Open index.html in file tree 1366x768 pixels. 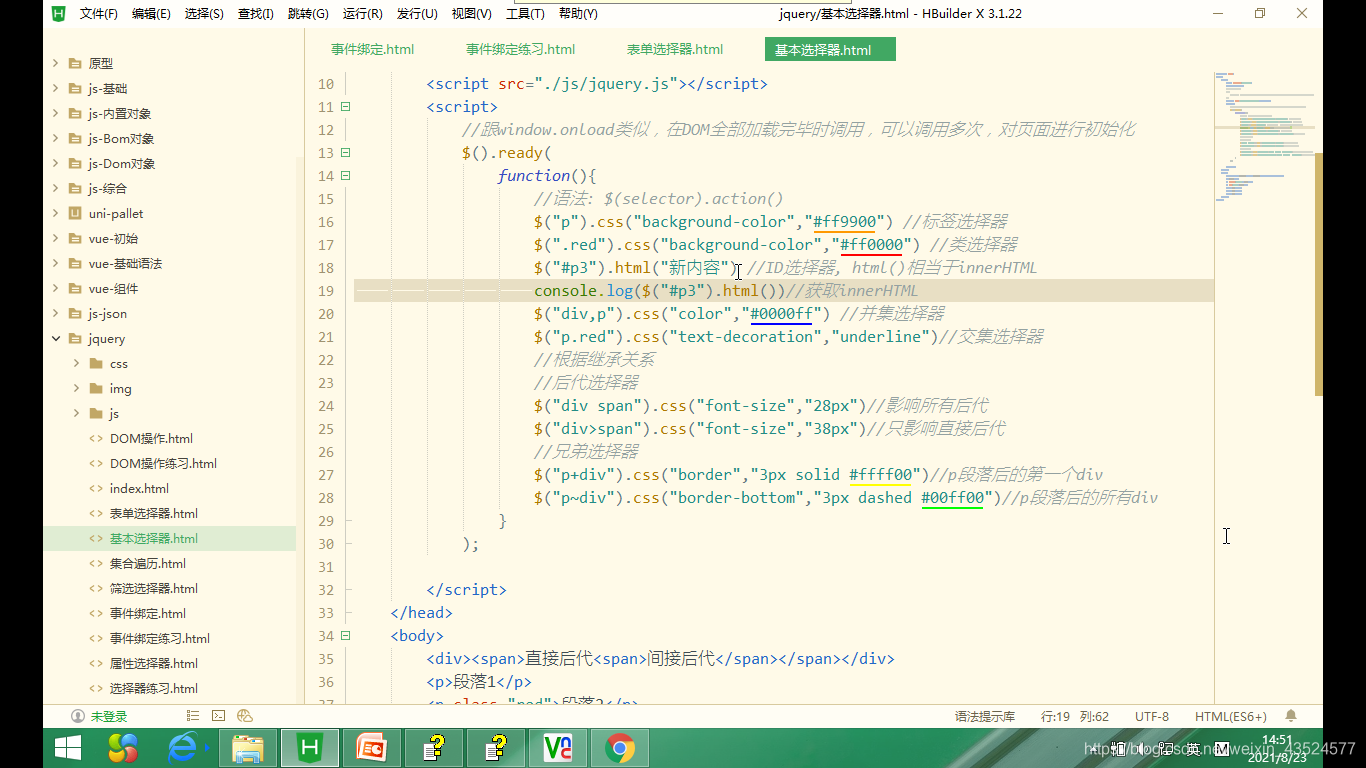coord(139,488)
